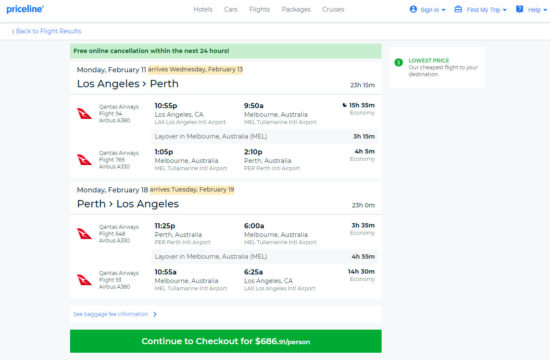This screenshot has width=550, height=360.
Task: Click the 'Perth > Los Angeles' heading
Action: (128, 204)
